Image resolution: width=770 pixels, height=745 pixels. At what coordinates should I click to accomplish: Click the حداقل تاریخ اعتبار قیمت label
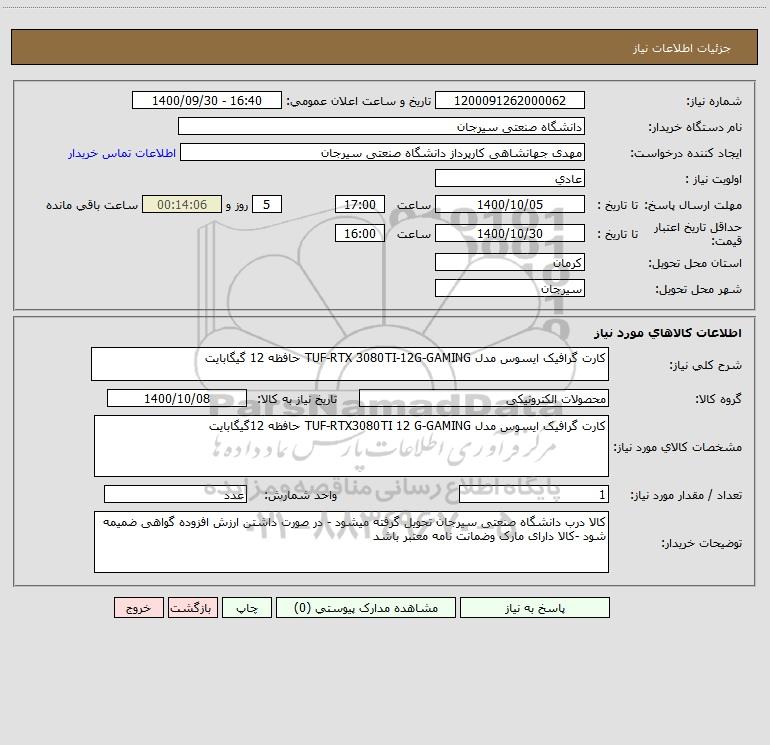(698, 234)
